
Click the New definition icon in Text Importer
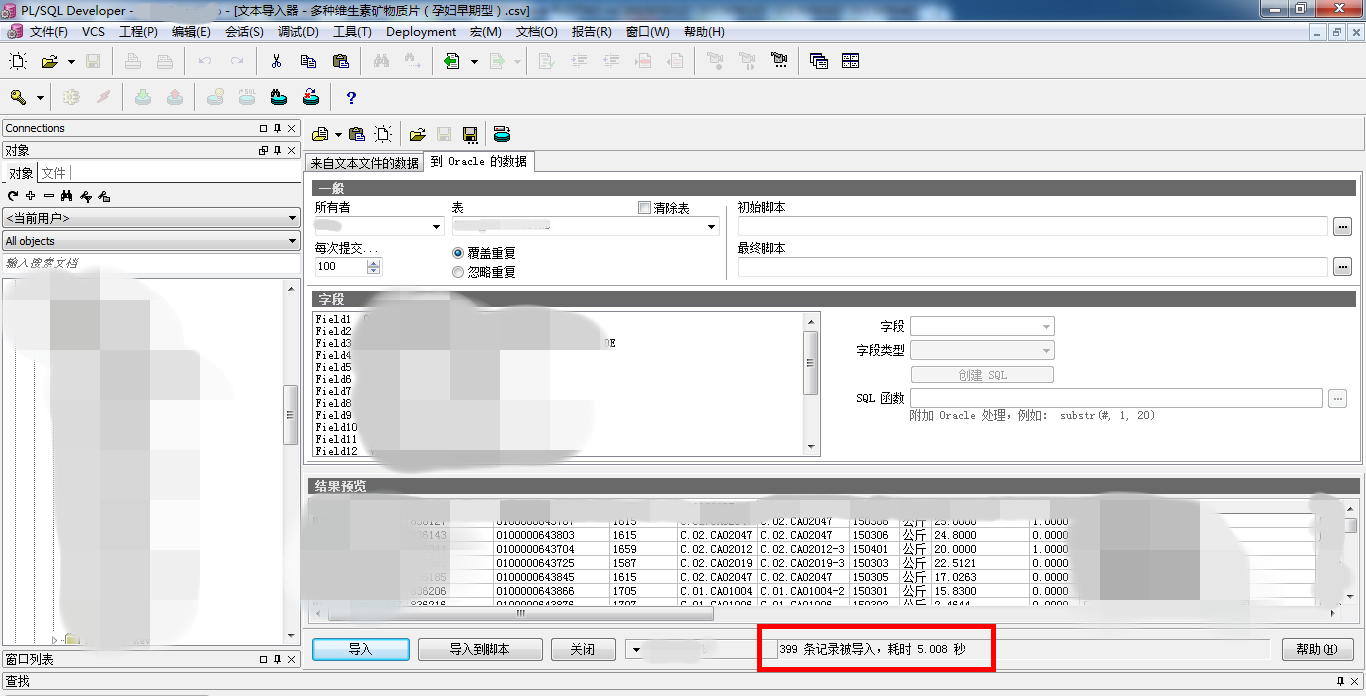click(x=383, y=134)
